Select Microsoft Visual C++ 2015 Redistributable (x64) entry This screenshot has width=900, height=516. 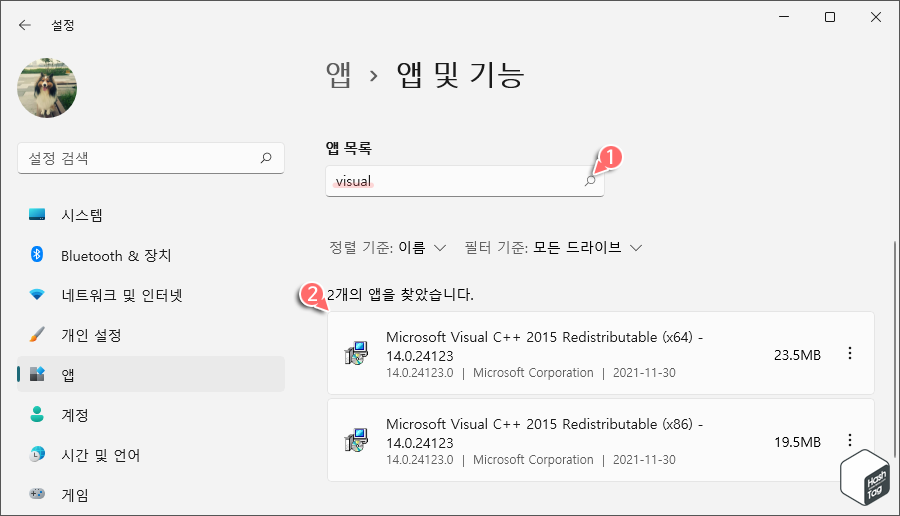[600, 353]
